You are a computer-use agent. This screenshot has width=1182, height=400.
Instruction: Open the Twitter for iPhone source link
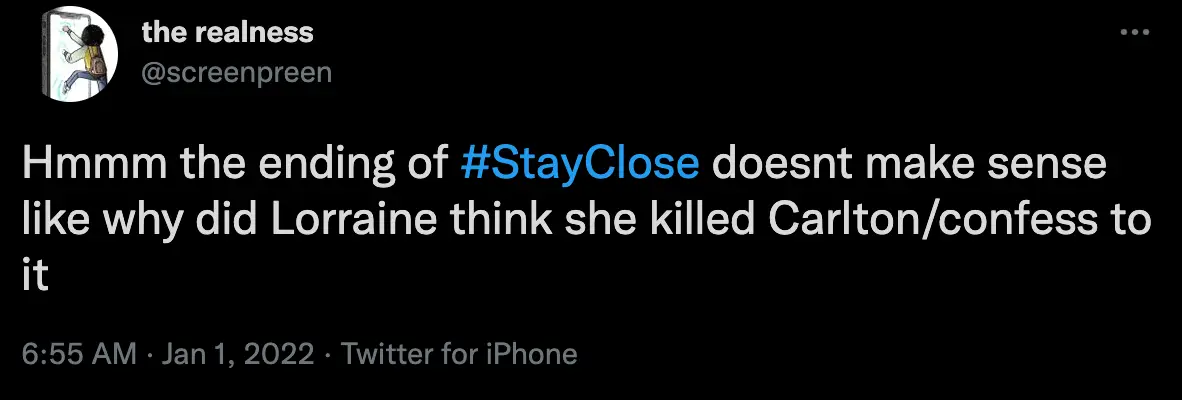pos(459,354)
